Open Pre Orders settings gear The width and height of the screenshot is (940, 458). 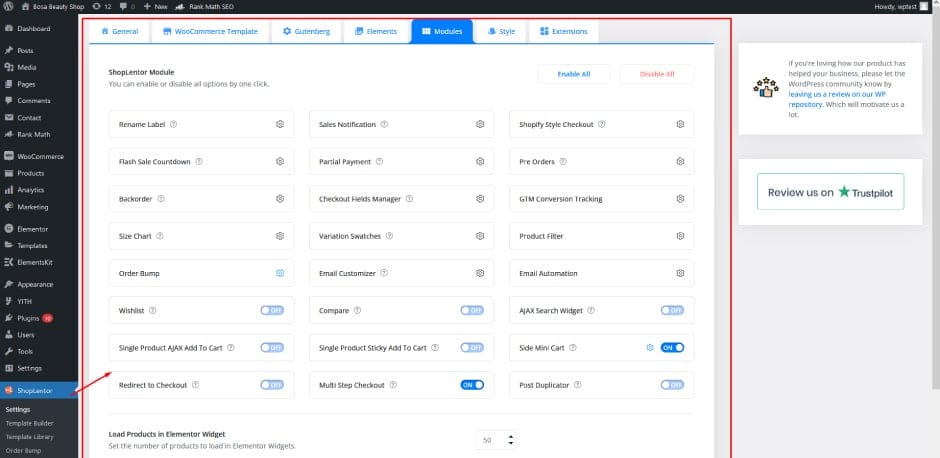coord(680,161)
